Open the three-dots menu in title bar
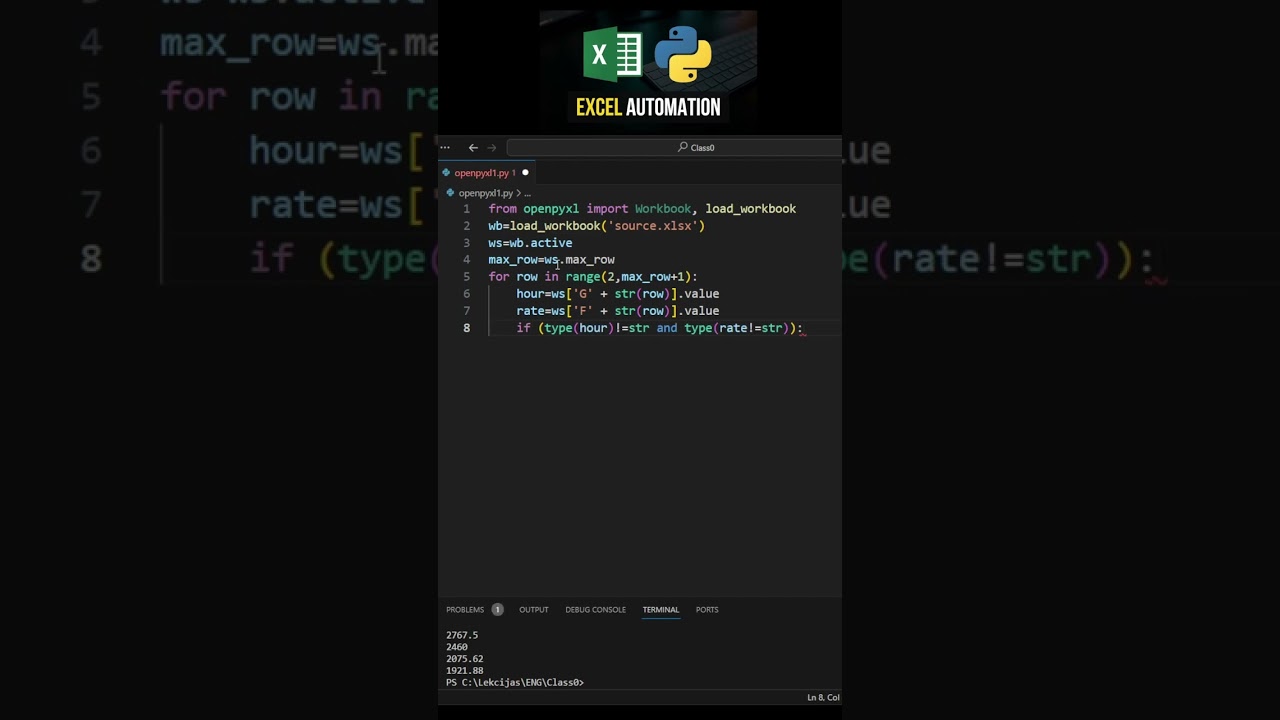The width and height of the screenshot is (1280, 720). coord(445,147)
